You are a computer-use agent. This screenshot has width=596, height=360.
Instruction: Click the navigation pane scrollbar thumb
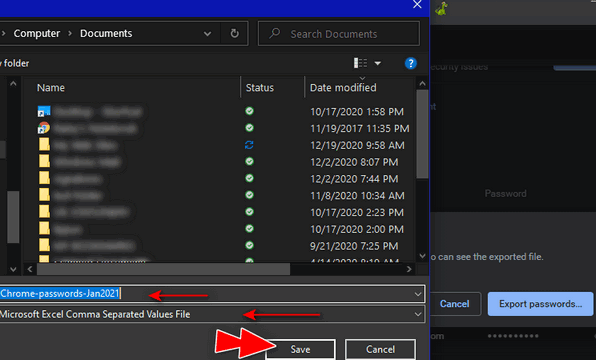(13, 216)
